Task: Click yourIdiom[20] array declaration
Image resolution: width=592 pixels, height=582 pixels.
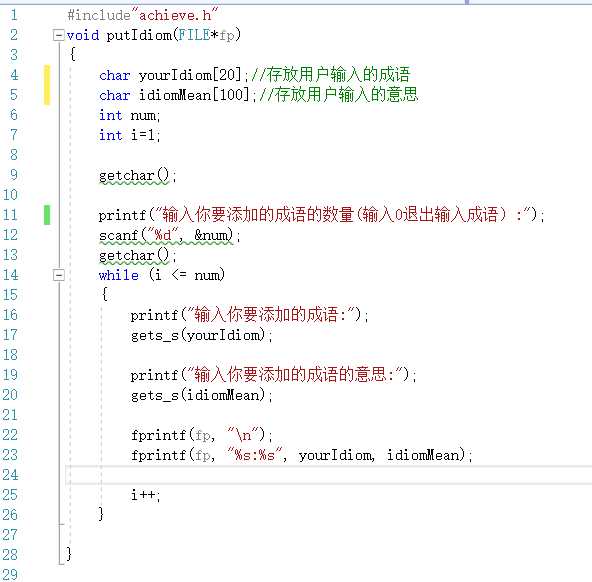Action: [190, 75]
